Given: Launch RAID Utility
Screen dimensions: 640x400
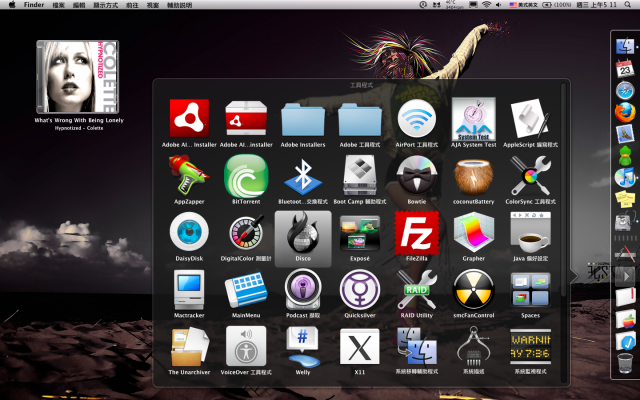Looking at the screenshot, I should coord(417,290).
